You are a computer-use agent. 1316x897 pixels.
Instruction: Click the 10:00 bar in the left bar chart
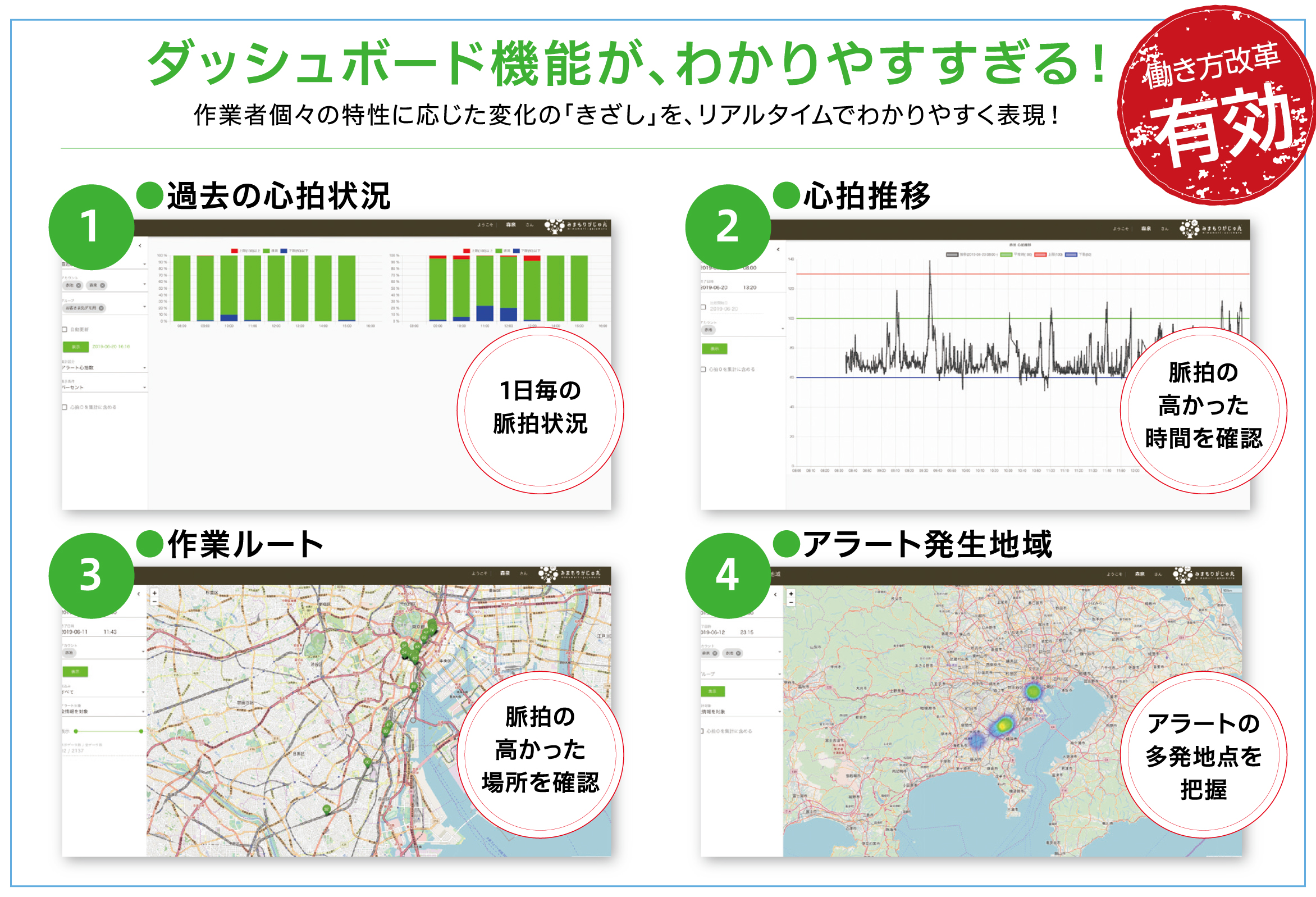[x=229, y=289]
